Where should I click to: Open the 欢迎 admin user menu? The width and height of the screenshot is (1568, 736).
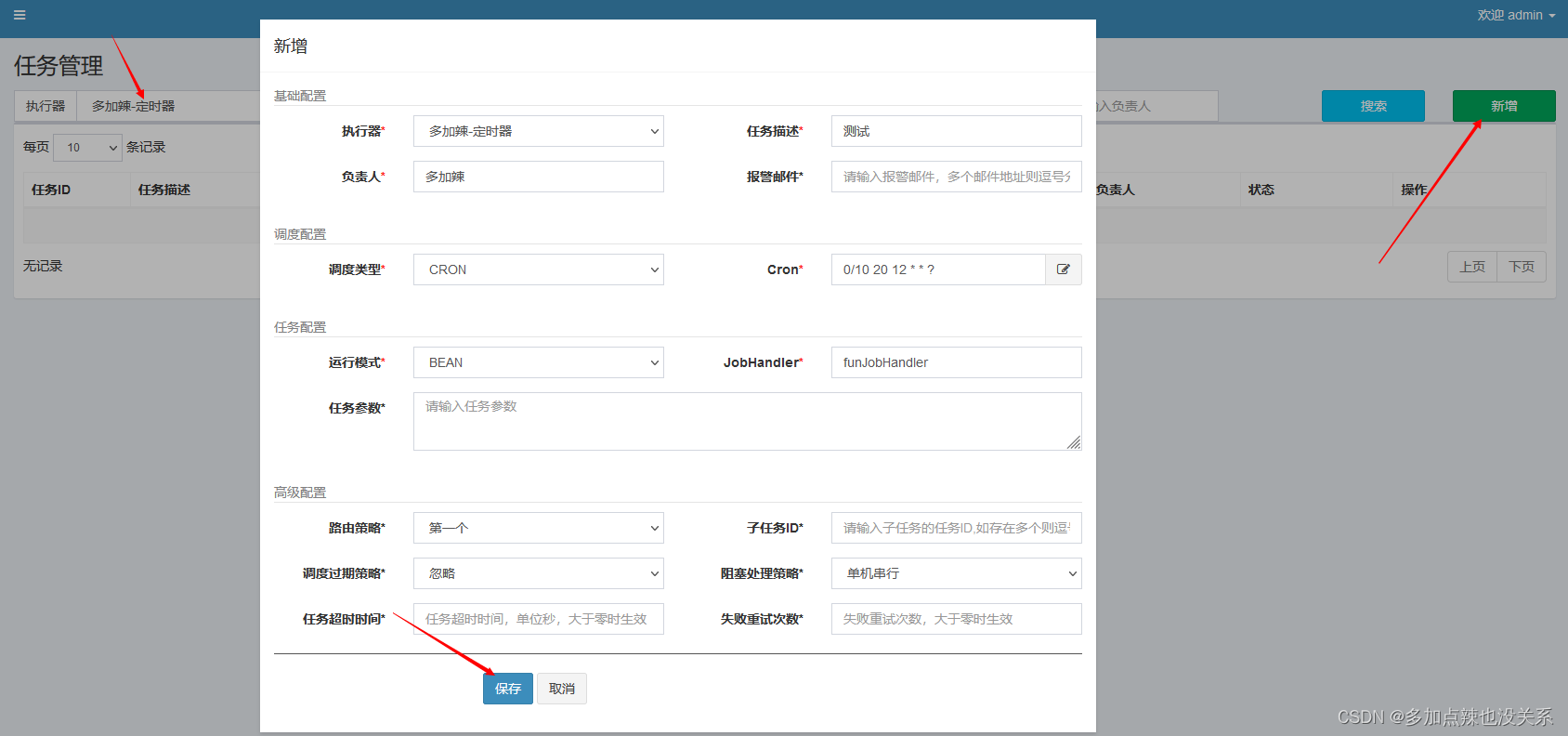click(x=1516, y=15)
